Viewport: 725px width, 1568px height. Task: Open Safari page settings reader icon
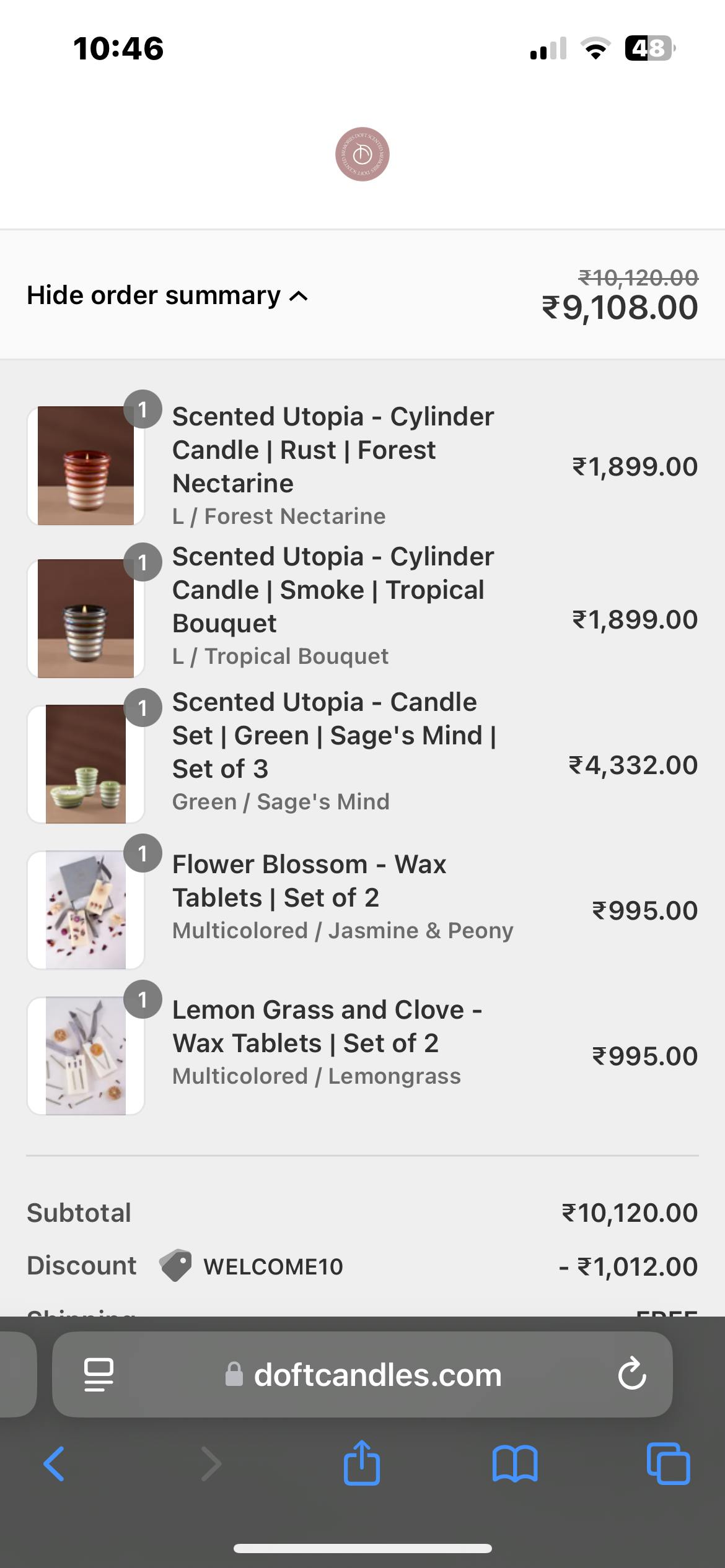(99, 1375)
